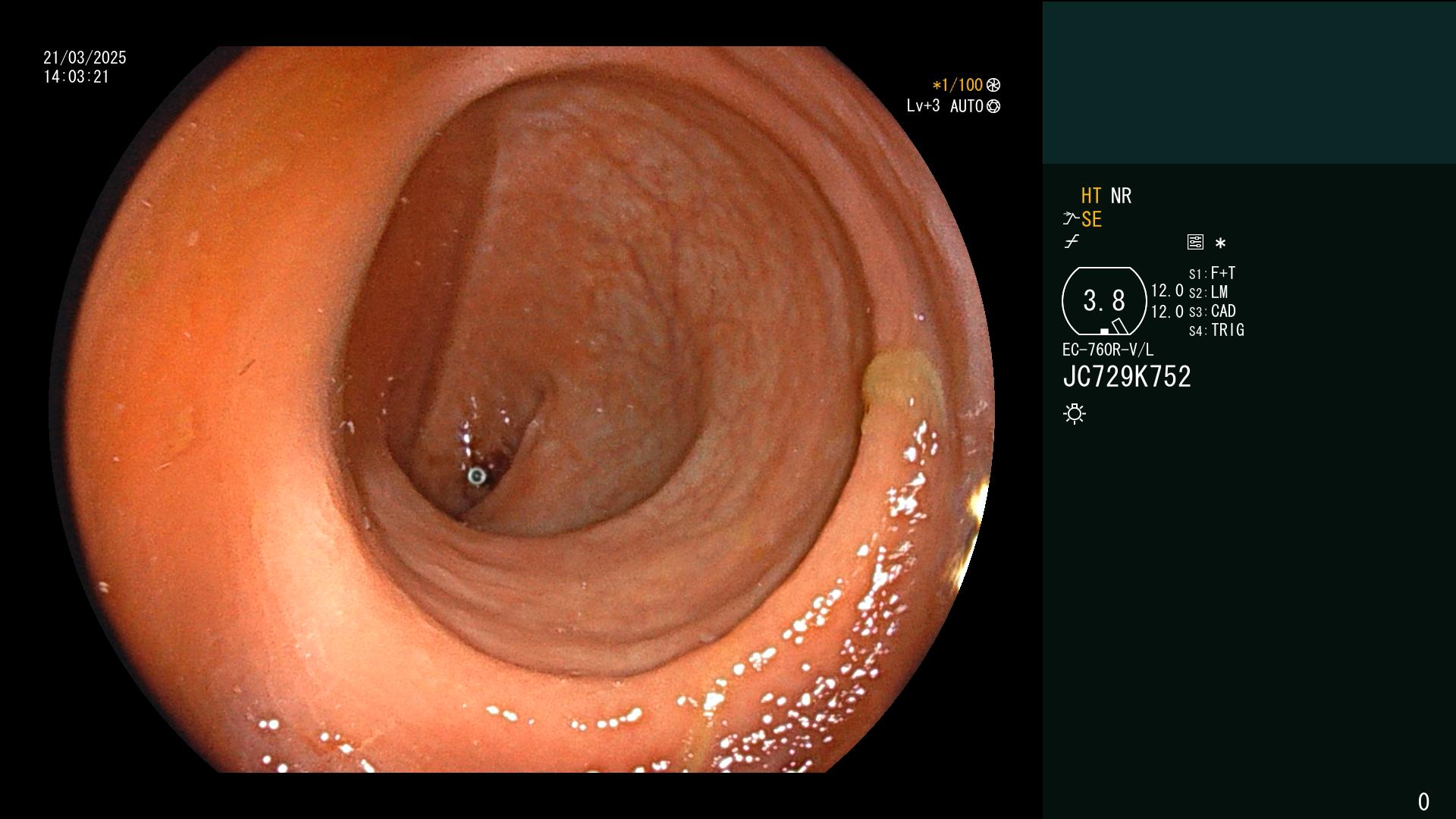Click the lamp light icon below JC729K752

click(1075, 413)
